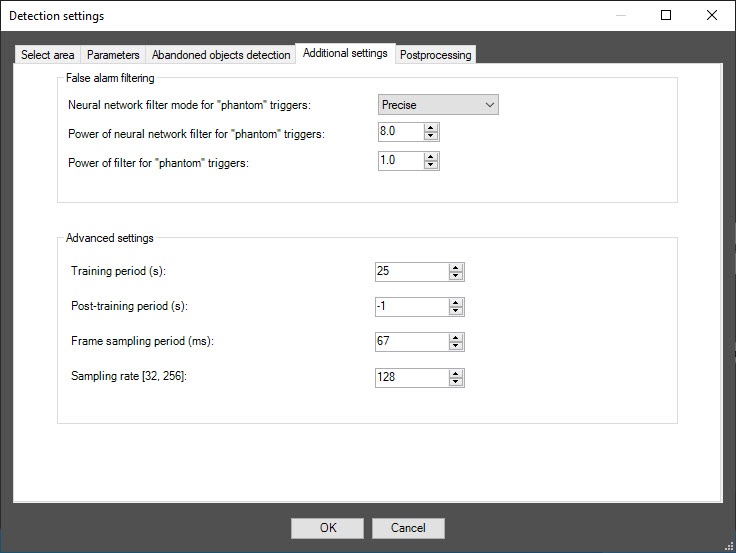Viewport: 736px width, 553px height.
Task: Increment the Training period spinner
Action: click(x=456, y=268)
